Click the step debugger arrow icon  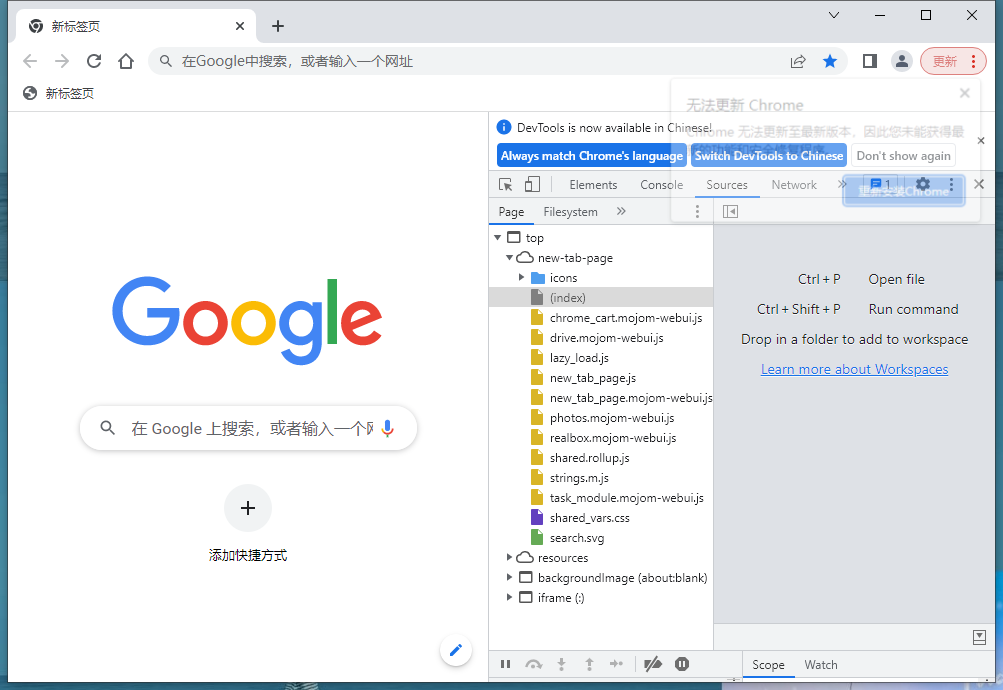617,664
